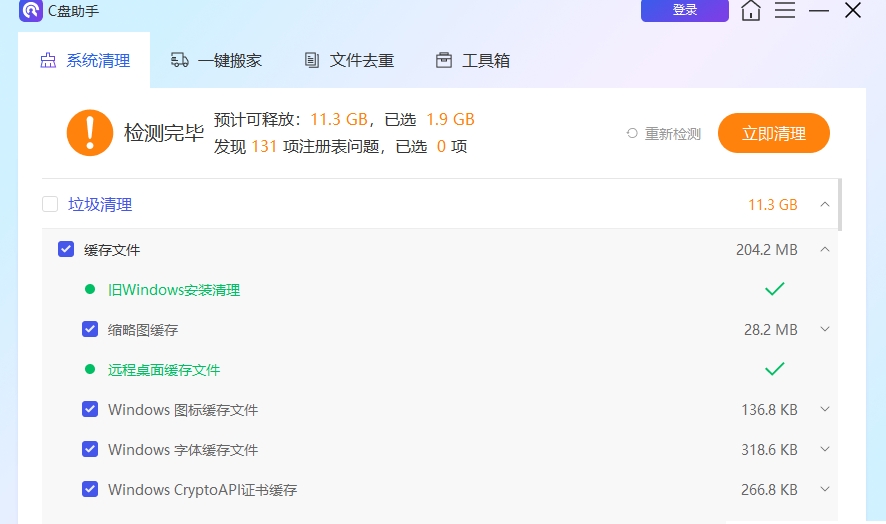The height and width of the screenshot is (524, 886).
Task: Switch to the 文件去重 tab
Action: tap(349, 60)
